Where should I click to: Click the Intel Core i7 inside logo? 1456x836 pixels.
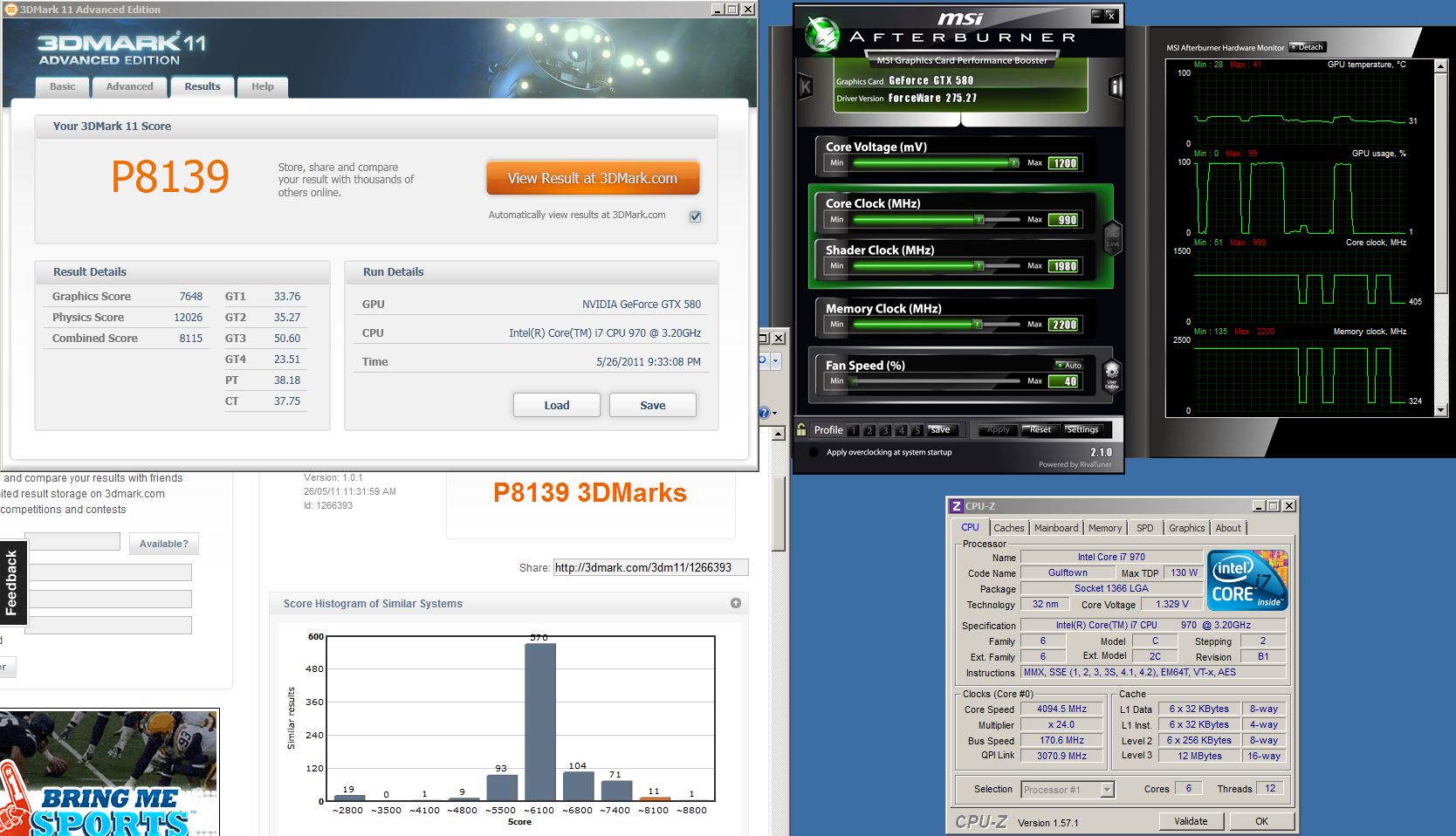(x=1247, y=580)
